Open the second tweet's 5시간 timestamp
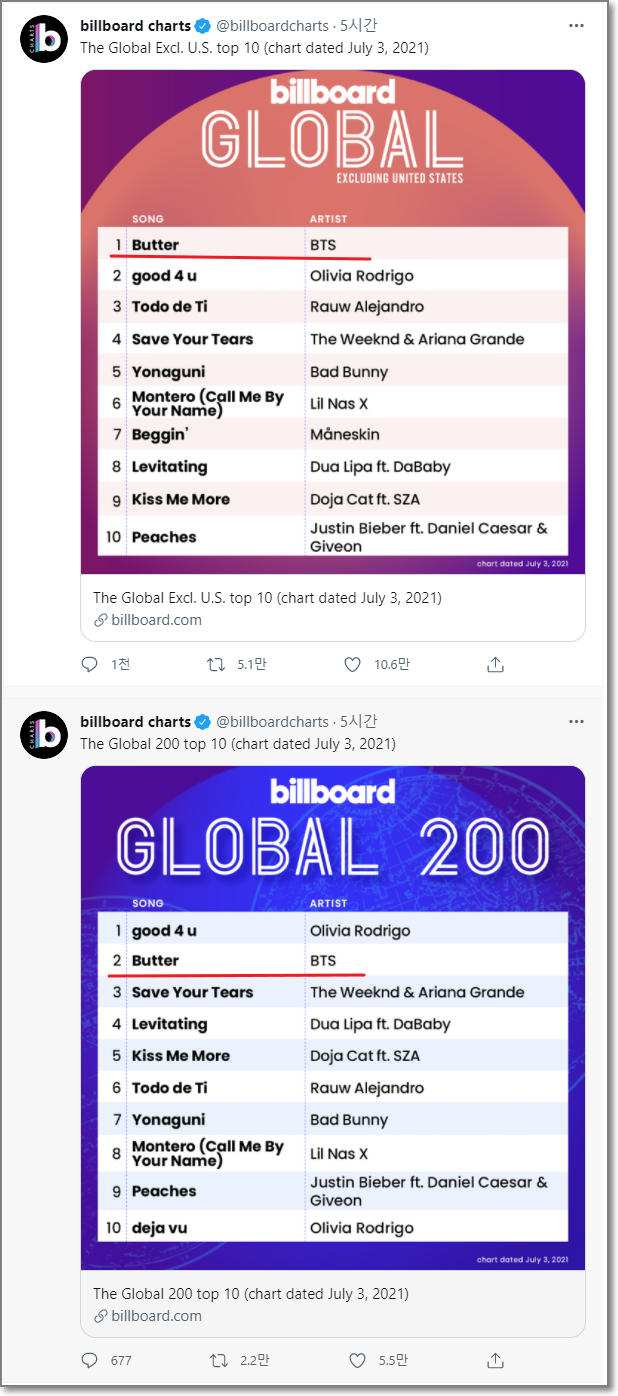The width and height of the screenshot is (618, 1396). coord(358,722)
